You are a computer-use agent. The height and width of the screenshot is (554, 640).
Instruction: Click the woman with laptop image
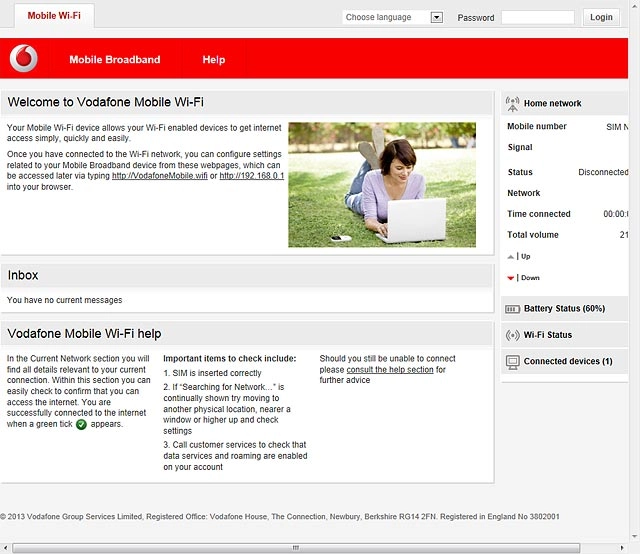[382, 185]
